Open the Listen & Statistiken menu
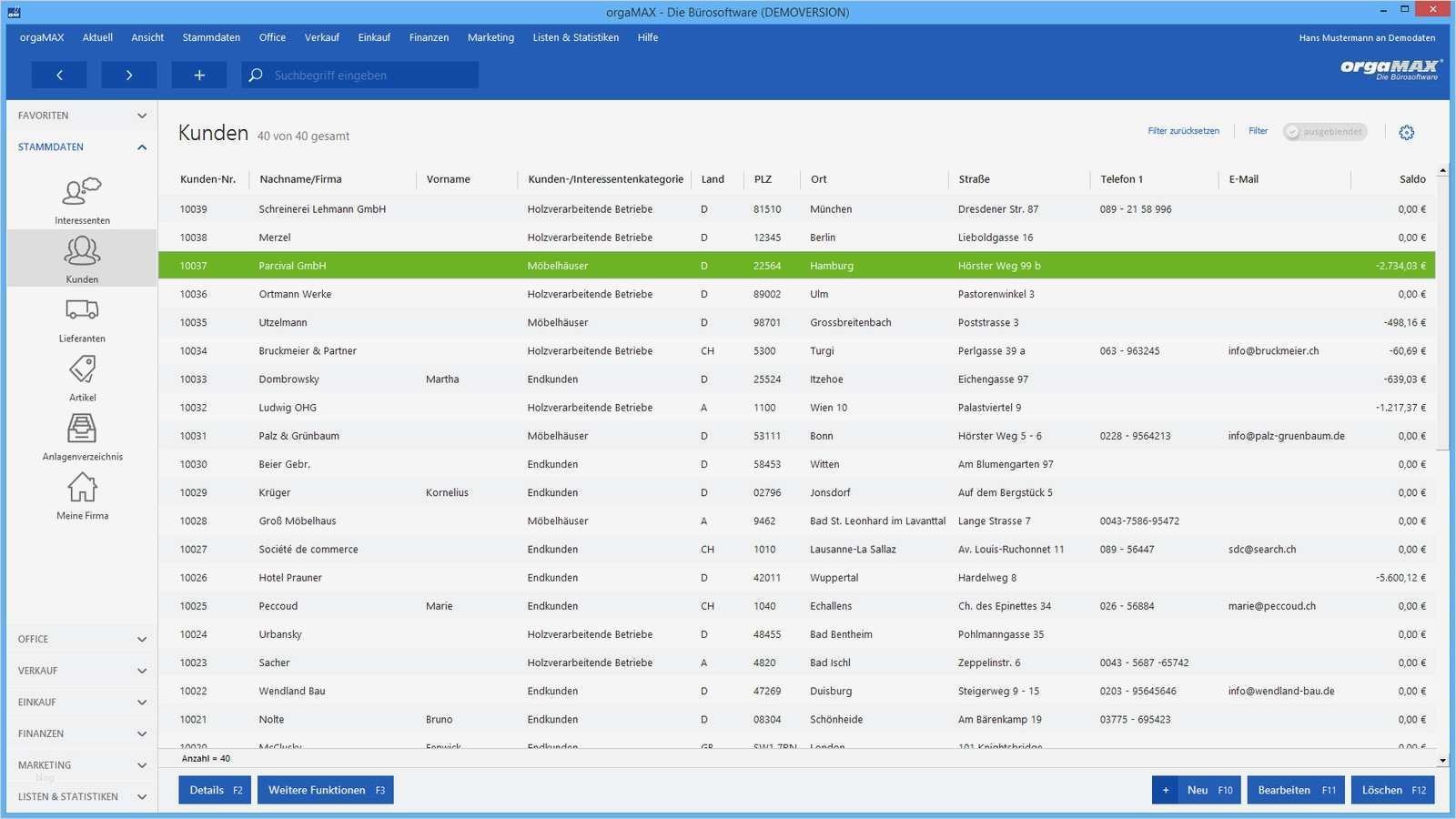The width and height of the screenshot is (1456, 819). point(575,37)
